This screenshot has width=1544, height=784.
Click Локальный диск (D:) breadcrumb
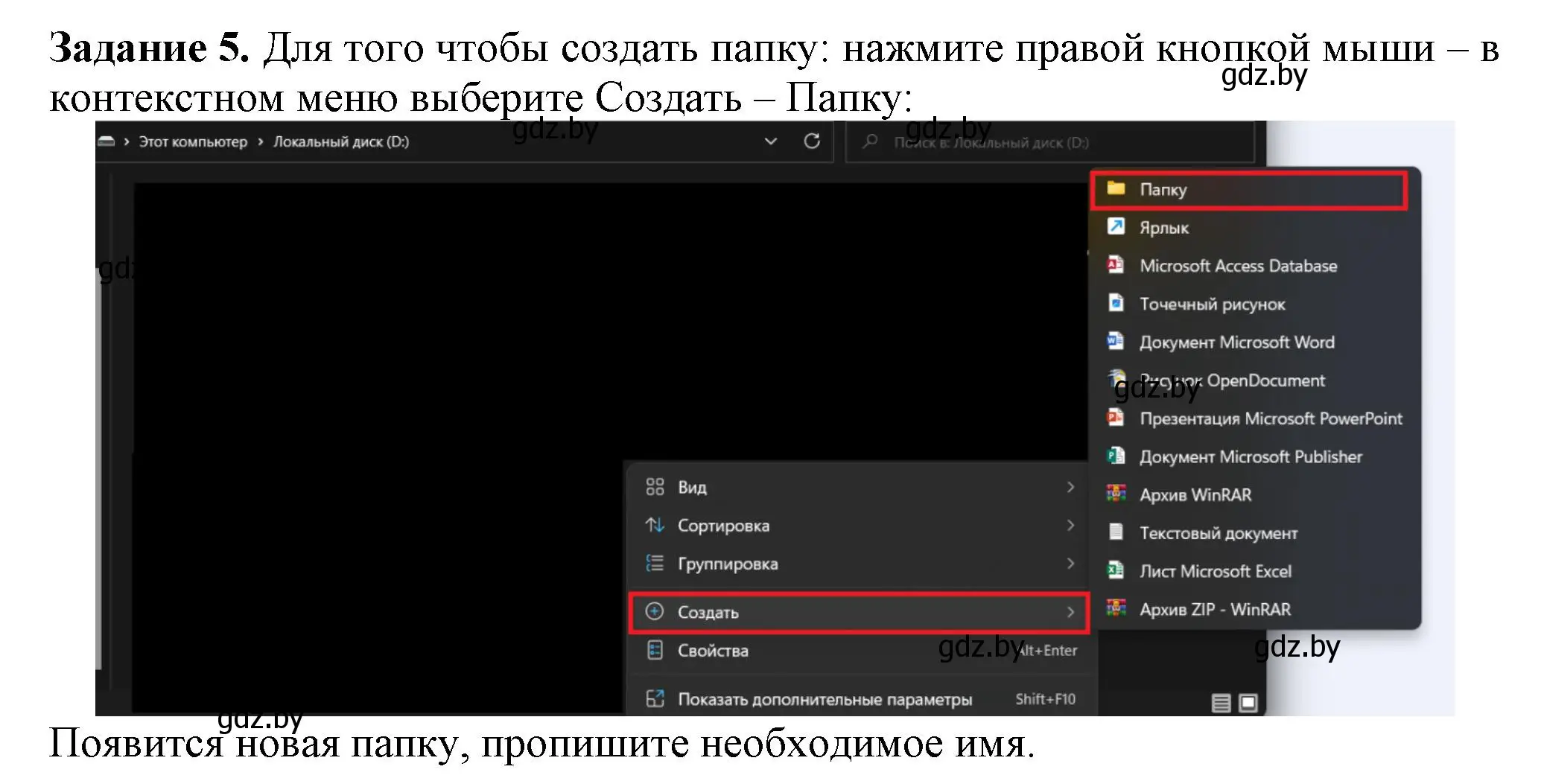click(341, 141)
